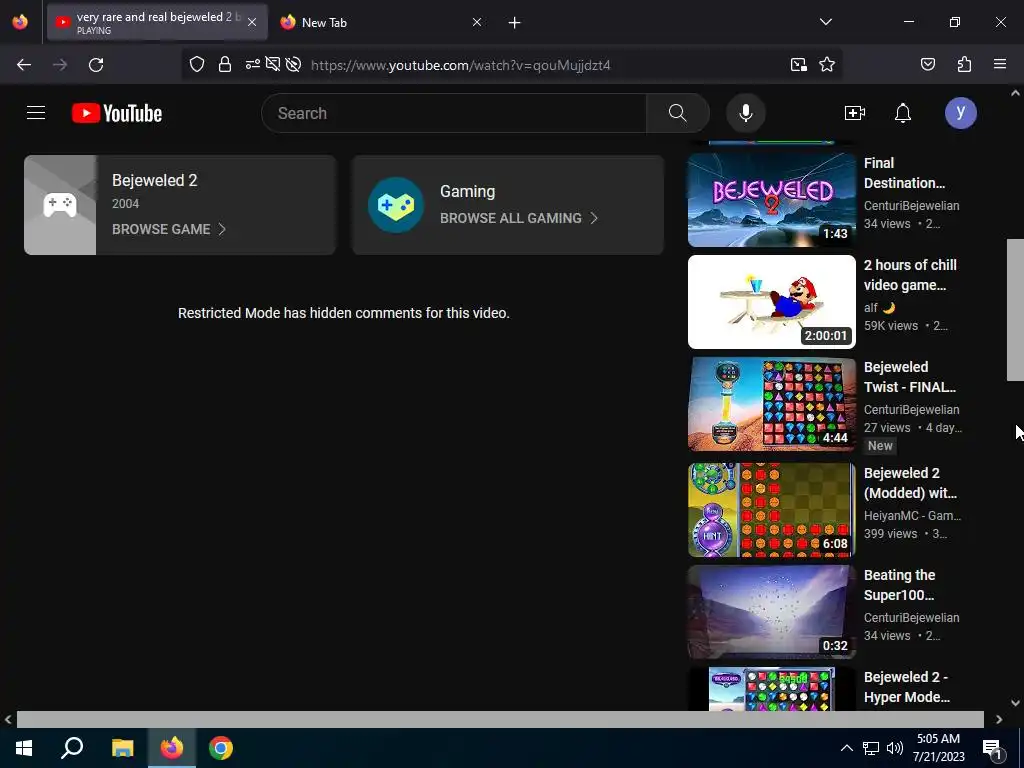Open site permissions icon in address bar
Screen dimensions: 1024x768
[253, 65]
